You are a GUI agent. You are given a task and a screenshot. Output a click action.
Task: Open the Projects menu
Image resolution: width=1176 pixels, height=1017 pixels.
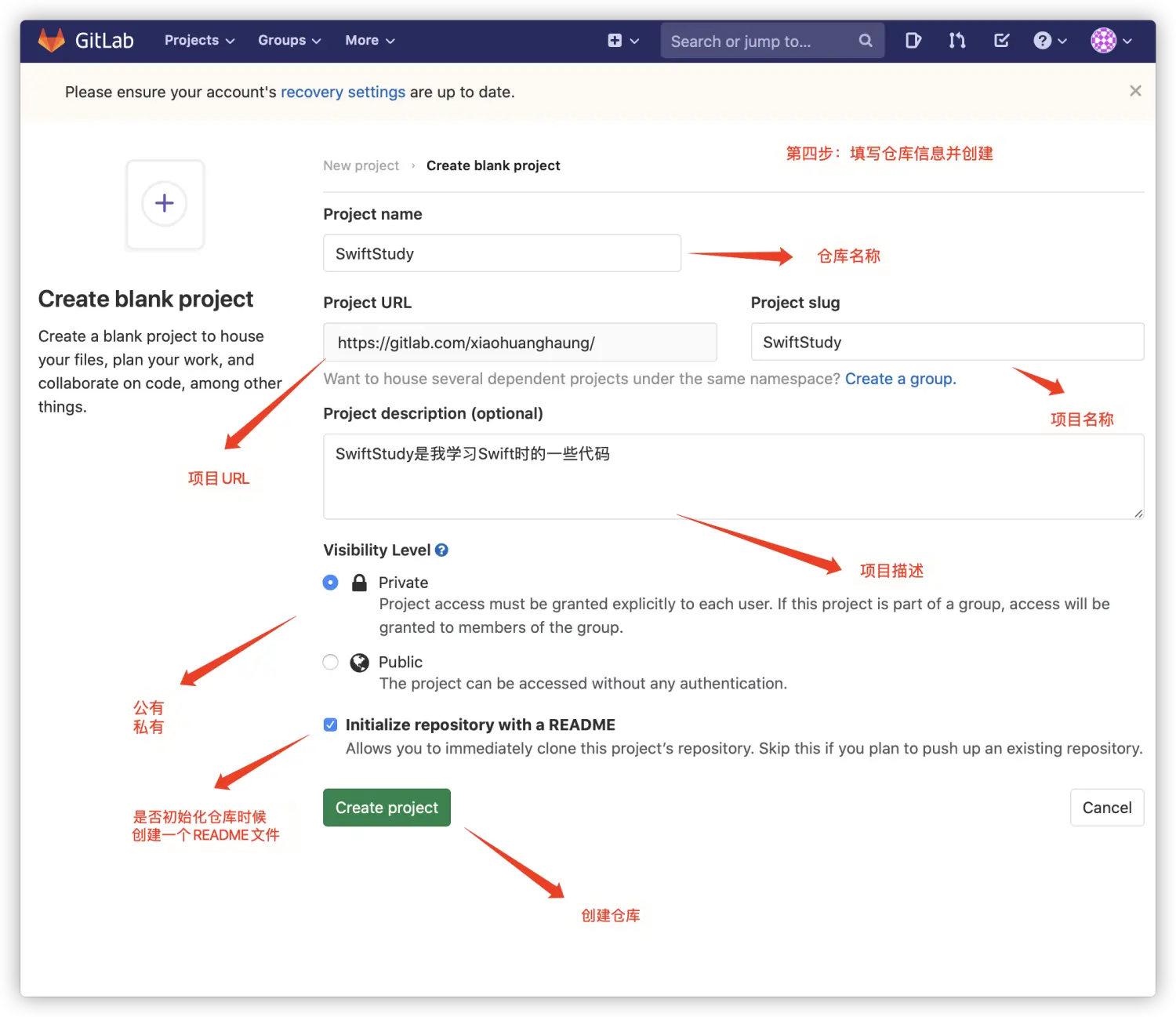tap(199, 41)
